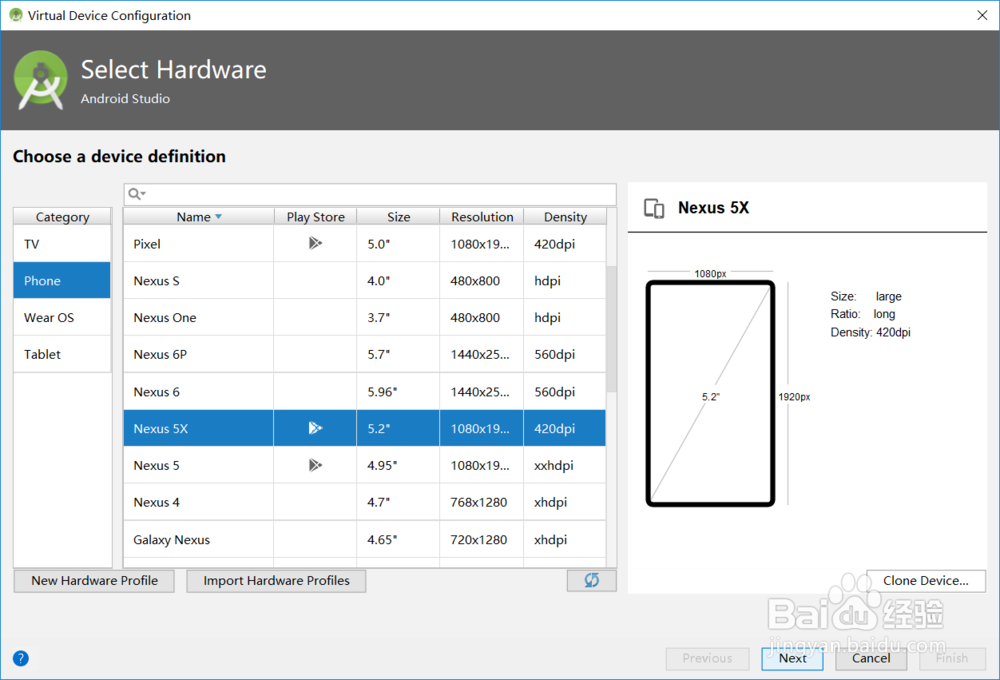Click the refresh device list icon button
1000x680 pixels.
(x=591, y=580)
